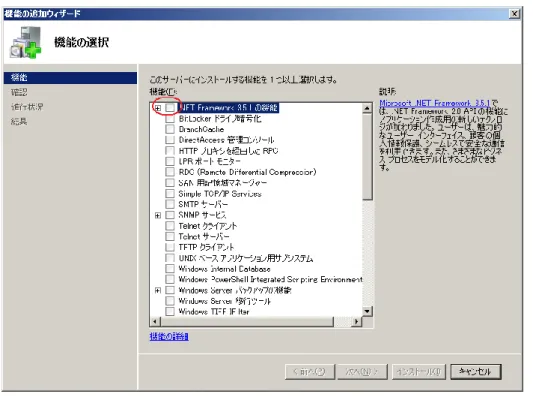The image size is (533, 397).
Task: Check the Windows Server migration tools checkbox
Action: click(x=170, y=301)
